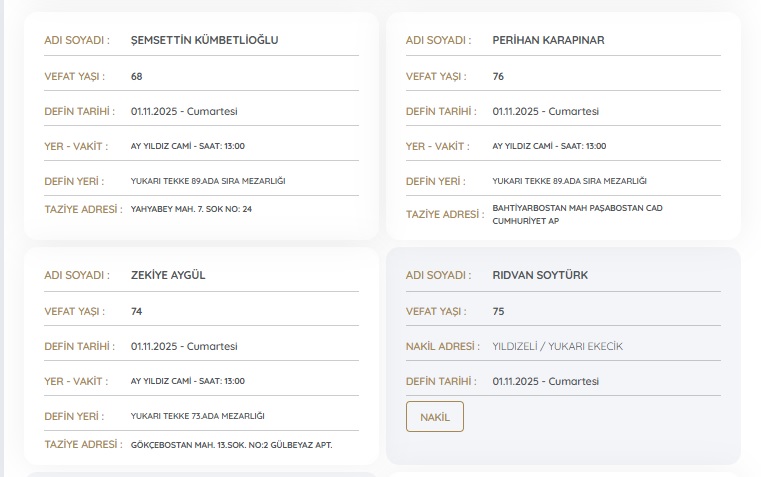Click the Yıldızeli / Yukarı Ekecik transfer address
The height and width of the screenshot is (477, 761).
pyautogui.click(x=557, y=346)
